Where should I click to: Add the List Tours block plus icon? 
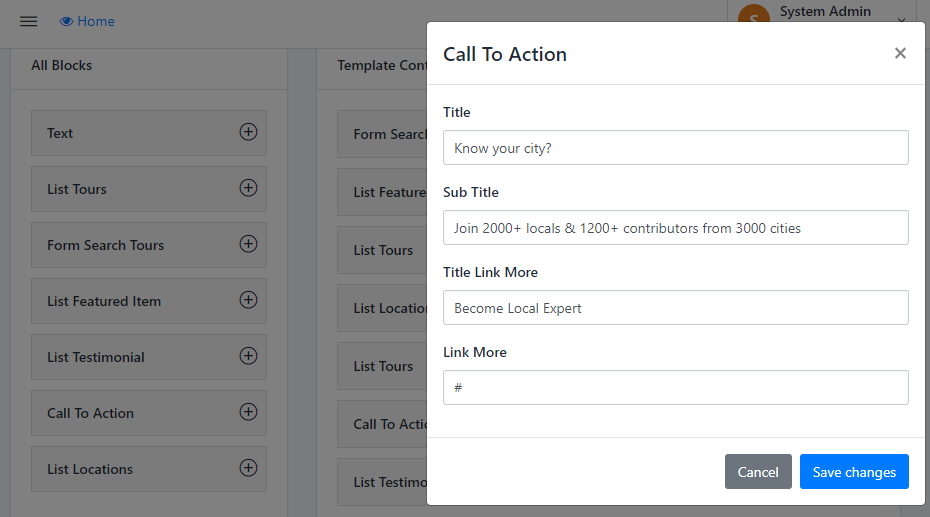click(x=248, y=188)
